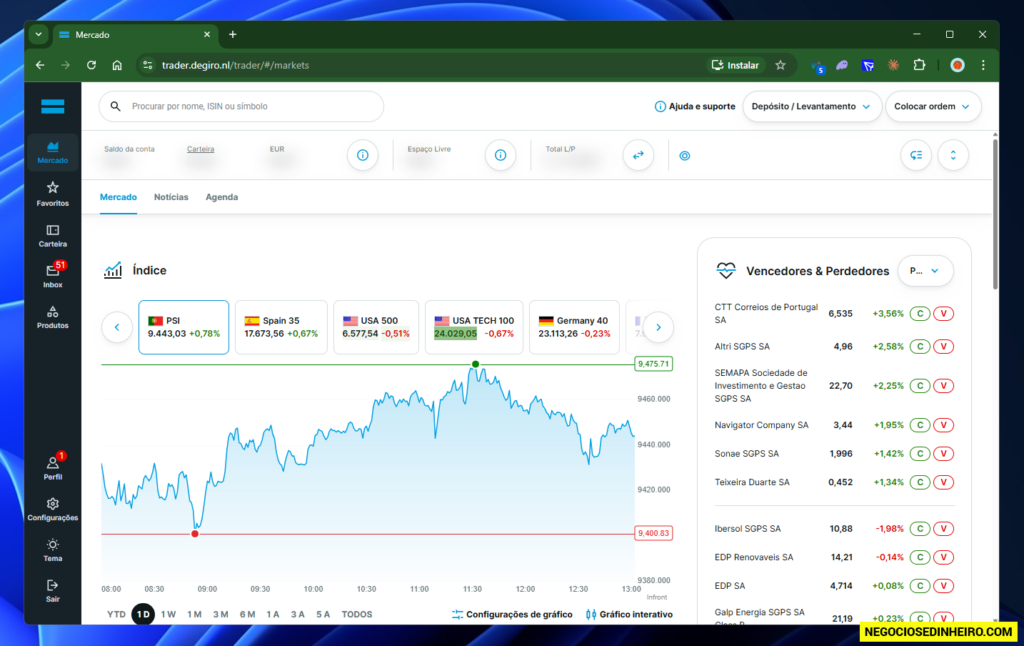The width and height of the screenshot is (1024, 646).
Task: Open the Mercado sidebar section
Action: 52,152
